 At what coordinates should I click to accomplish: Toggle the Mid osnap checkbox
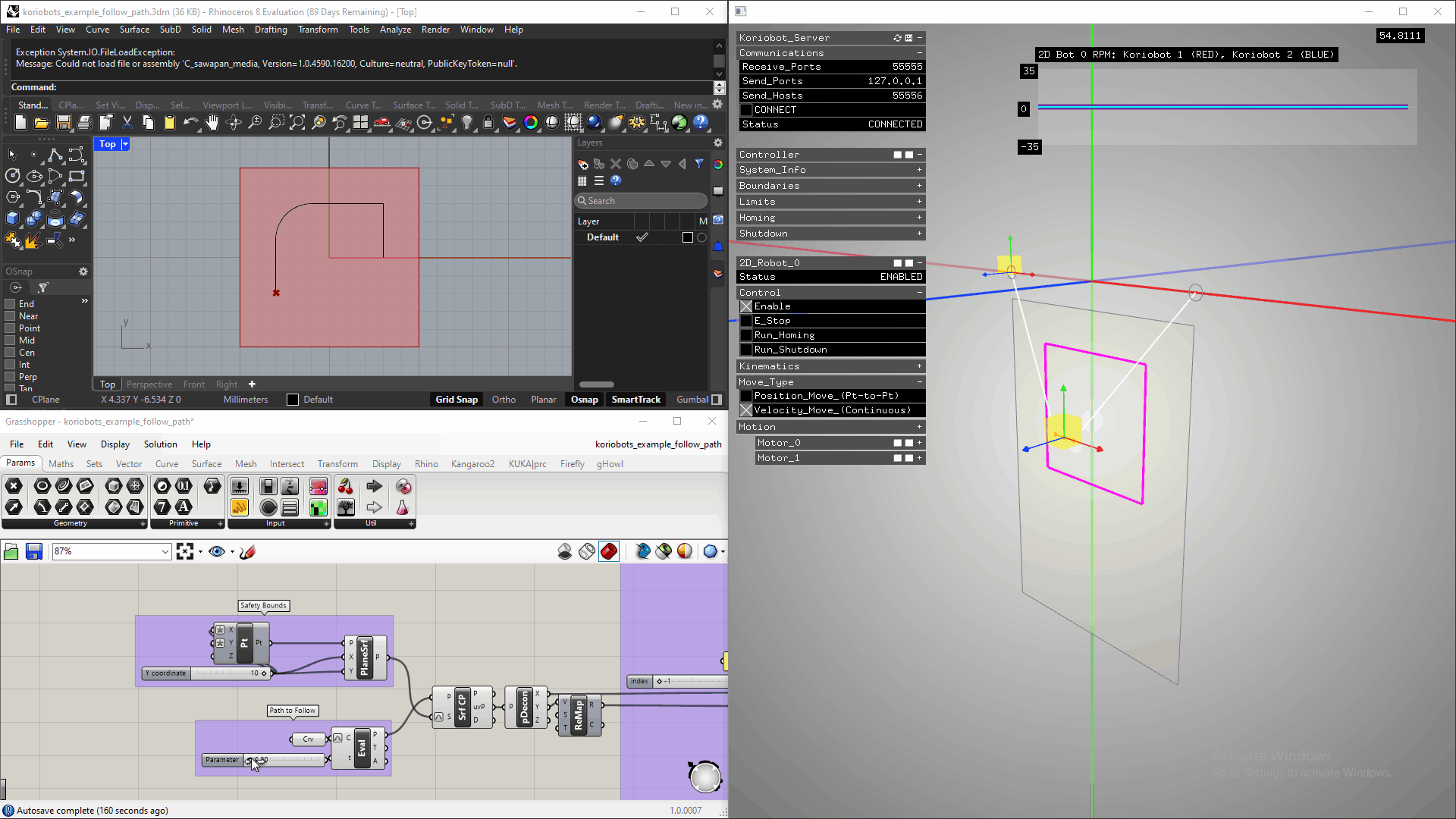tap(11, 340)
